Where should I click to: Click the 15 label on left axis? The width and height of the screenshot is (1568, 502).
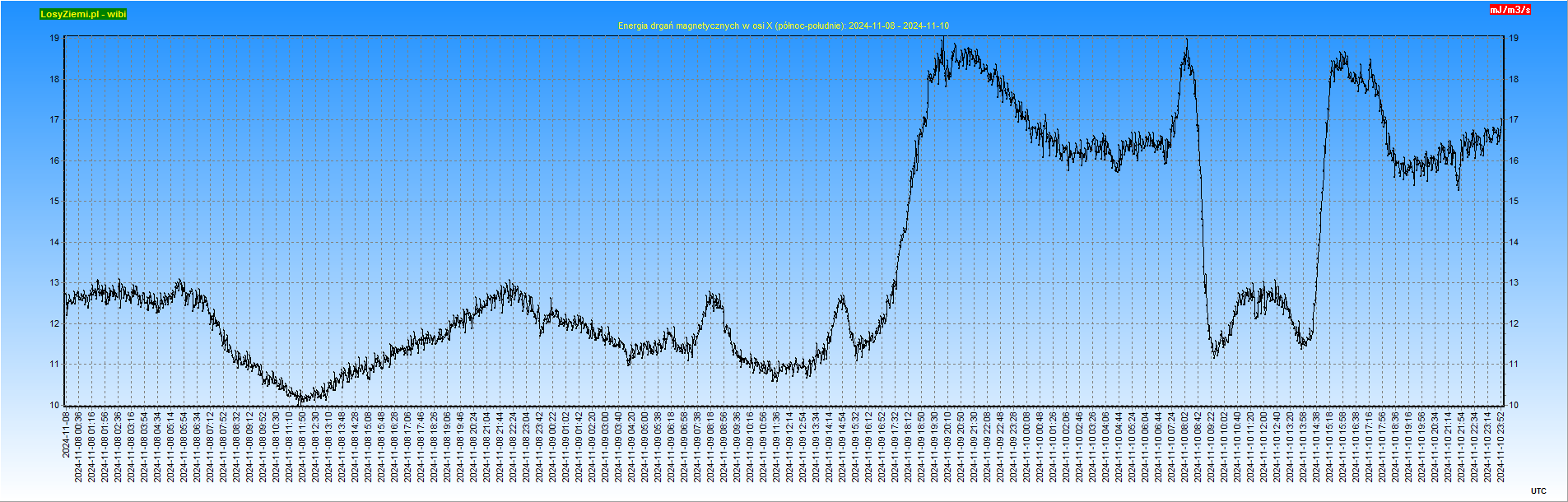pos(54,201)
